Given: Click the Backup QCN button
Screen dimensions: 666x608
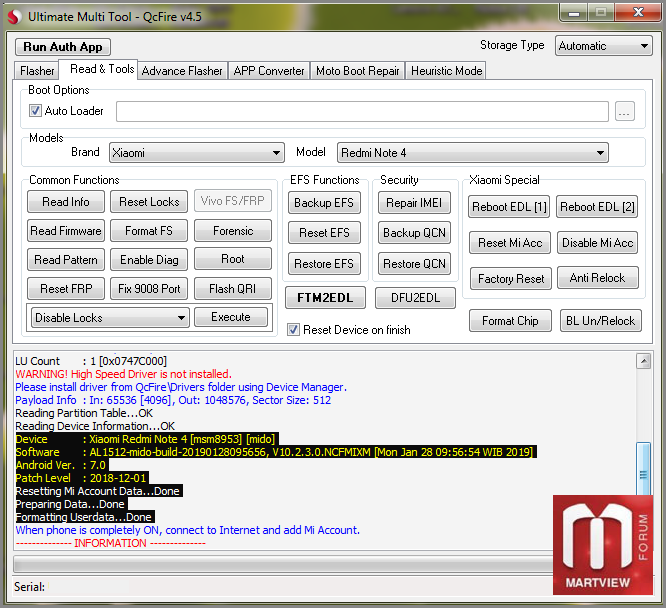Looking at the screenshot, I should (414, 233).
